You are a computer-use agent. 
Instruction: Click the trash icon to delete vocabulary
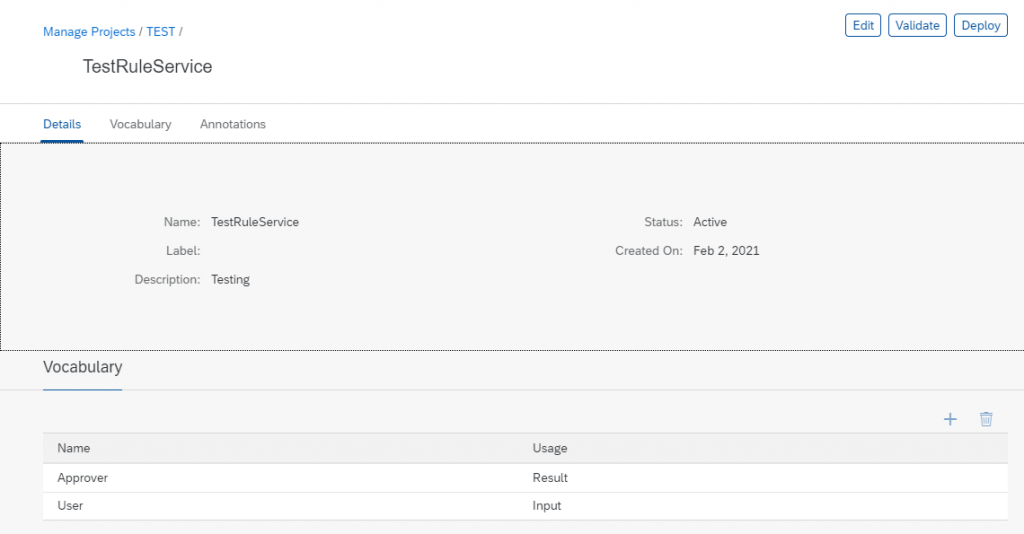coord(986,419)
